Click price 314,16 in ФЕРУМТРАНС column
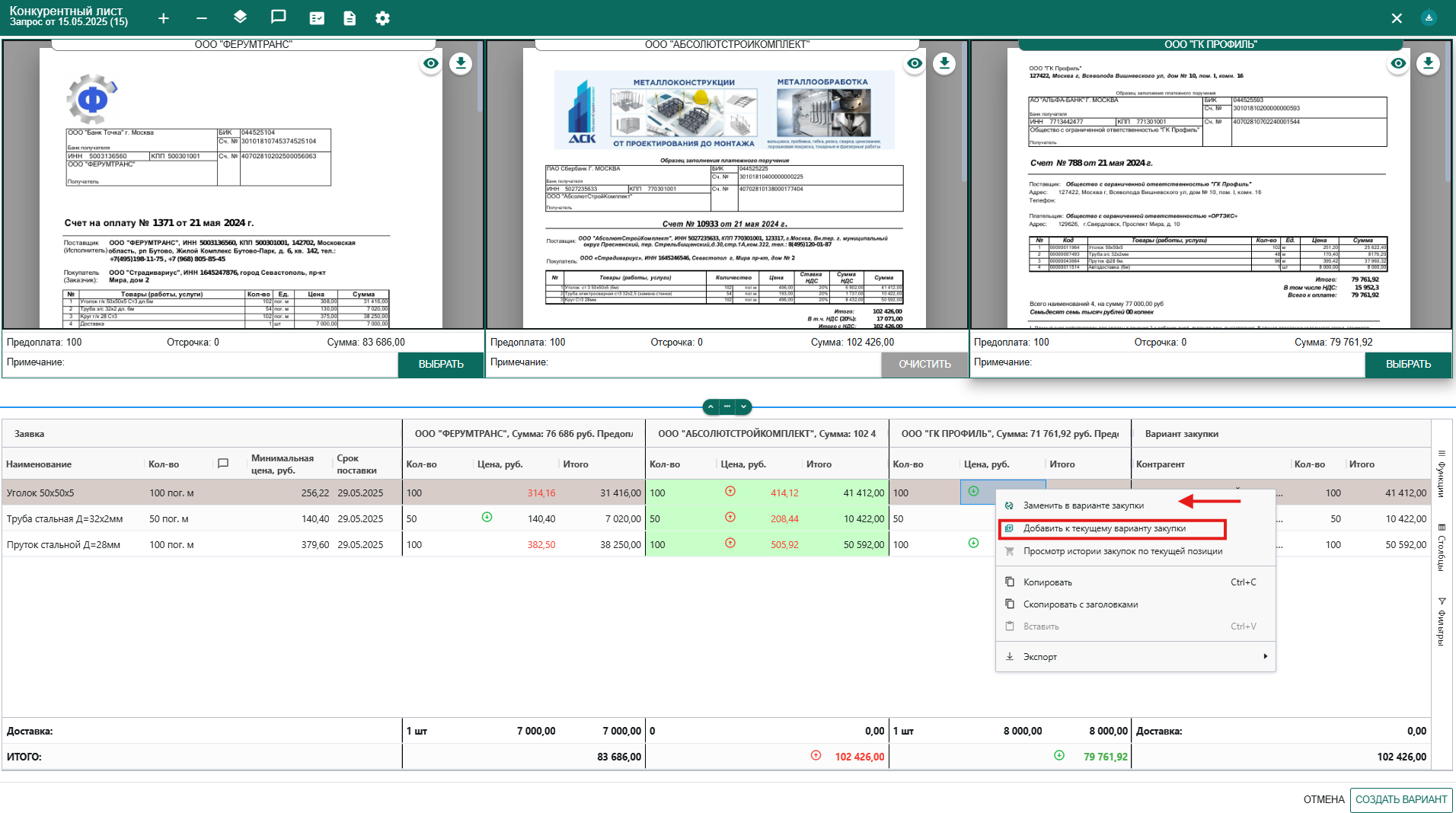 [x=541, y=493]
